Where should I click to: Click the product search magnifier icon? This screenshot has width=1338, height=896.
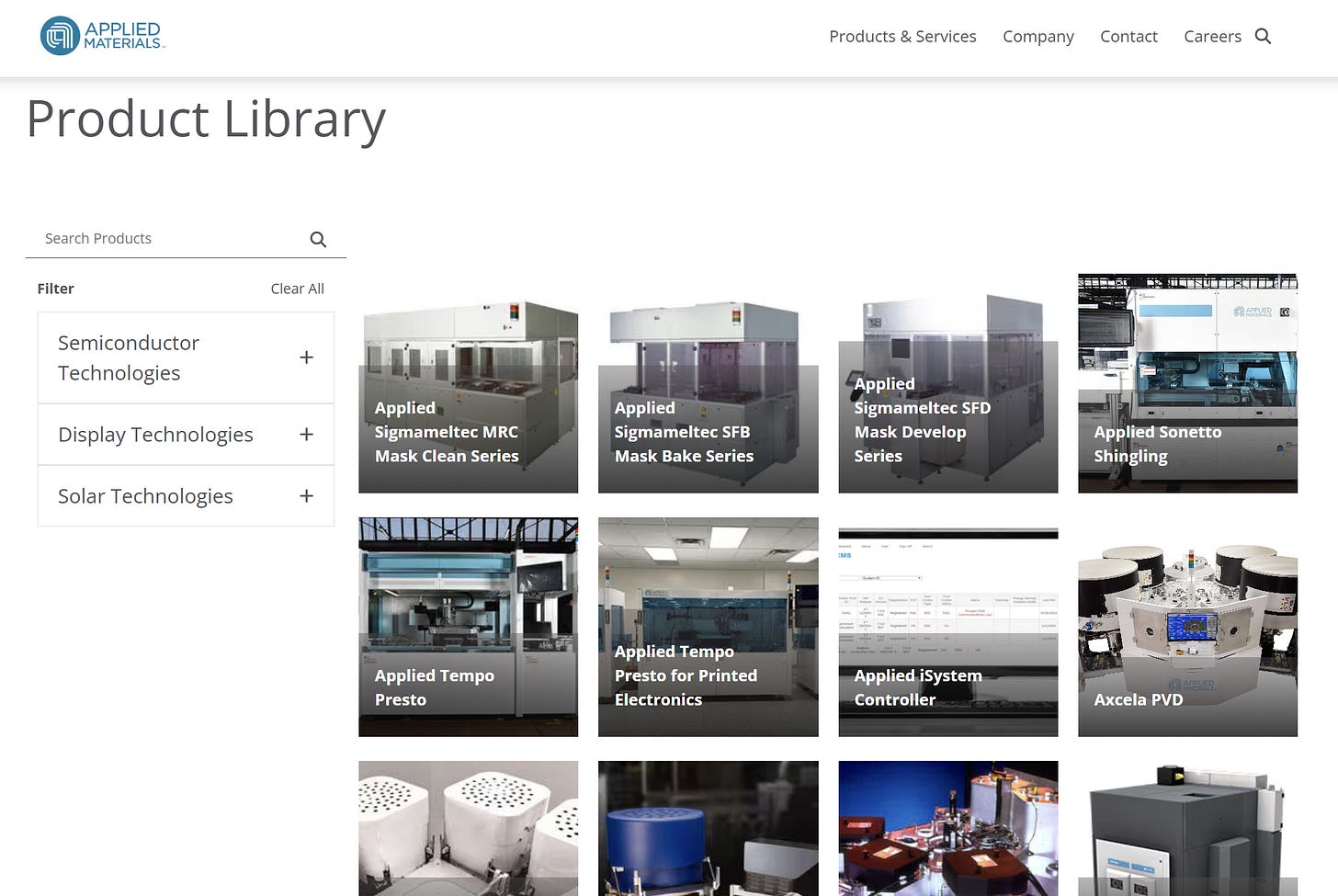318,239
